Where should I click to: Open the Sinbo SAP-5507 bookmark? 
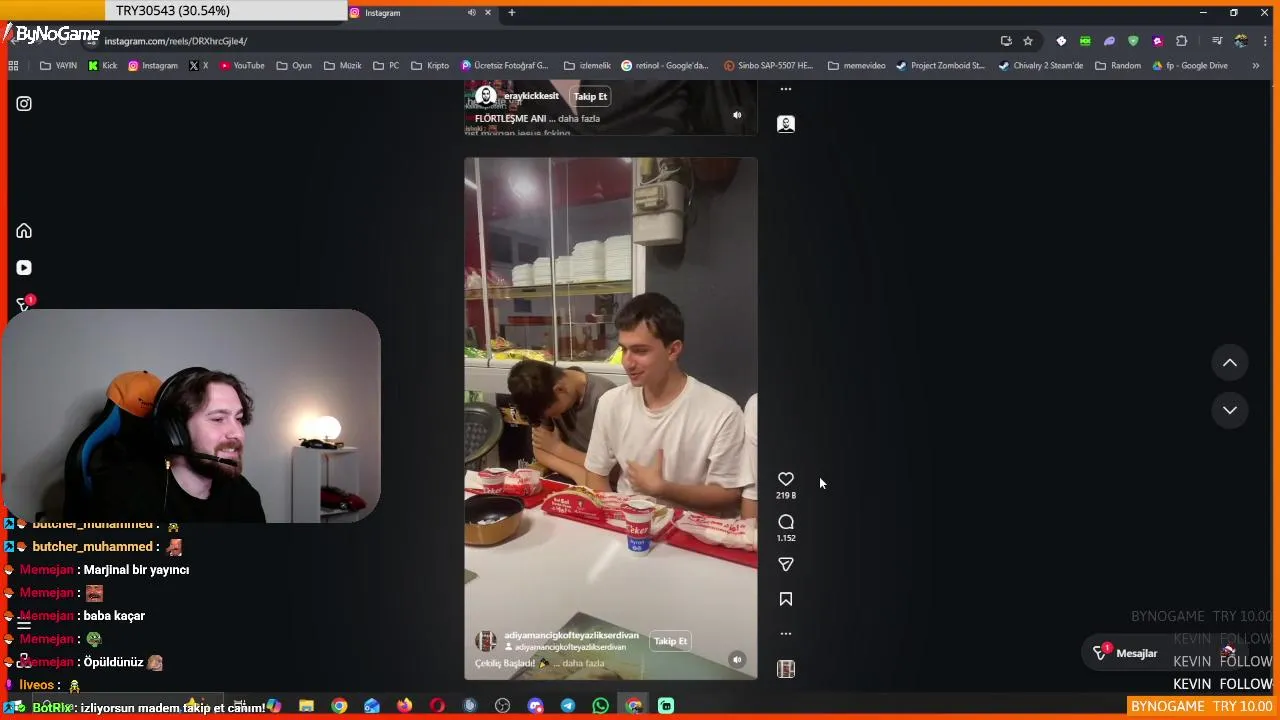768,66
